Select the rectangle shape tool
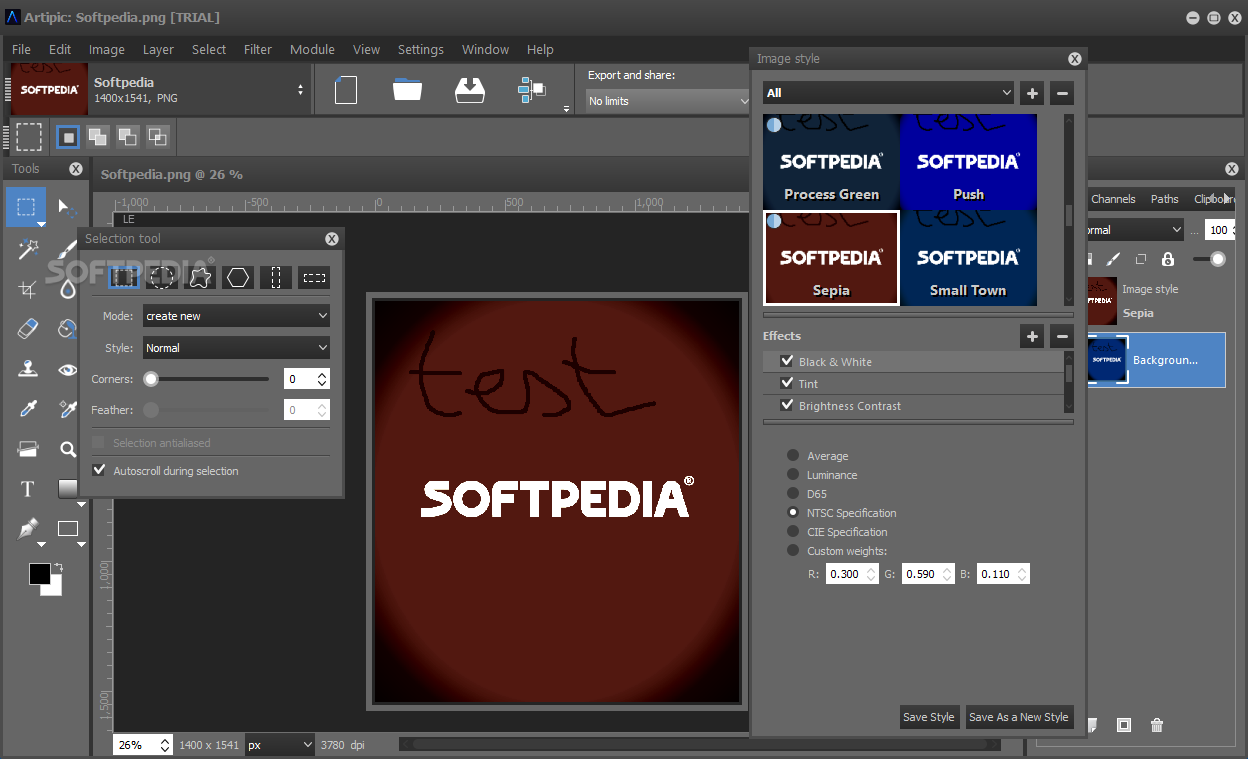 click(68, 529)
